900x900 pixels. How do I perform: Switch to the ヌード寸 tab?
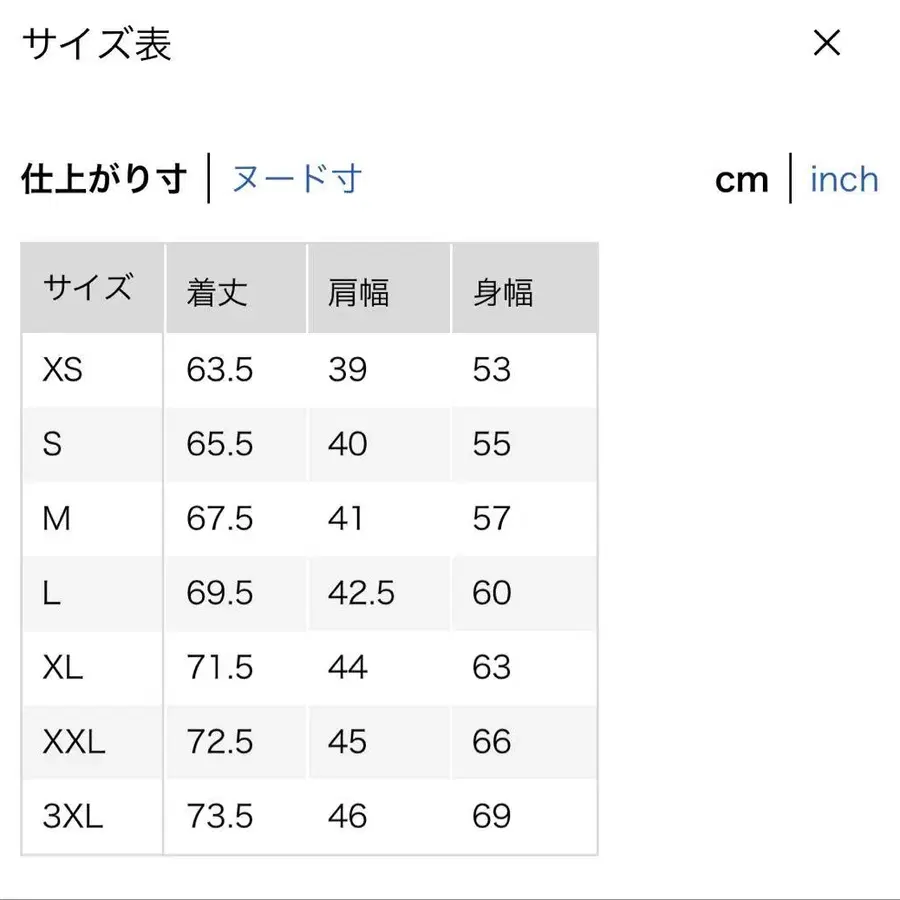[296, 180]
